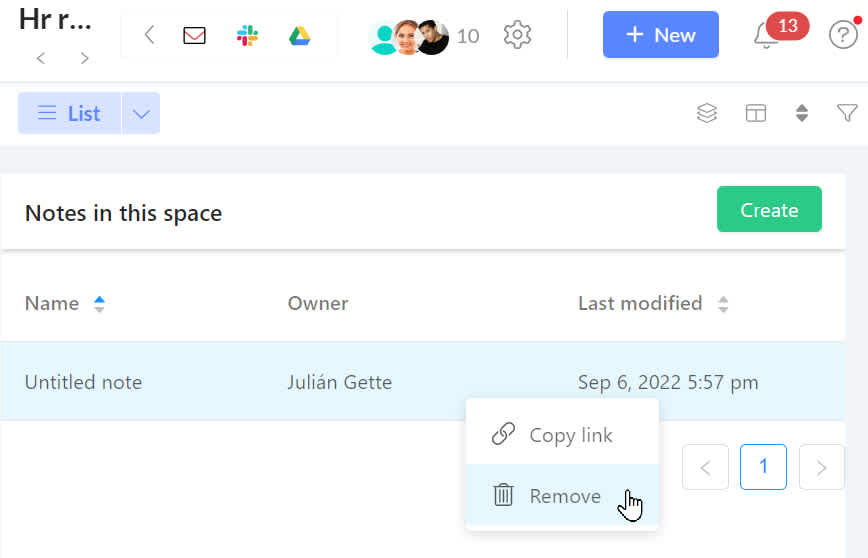The image size is (868, 558).
Task: Expand the List view dropdown arrow
Action: [x=141, y=113]
